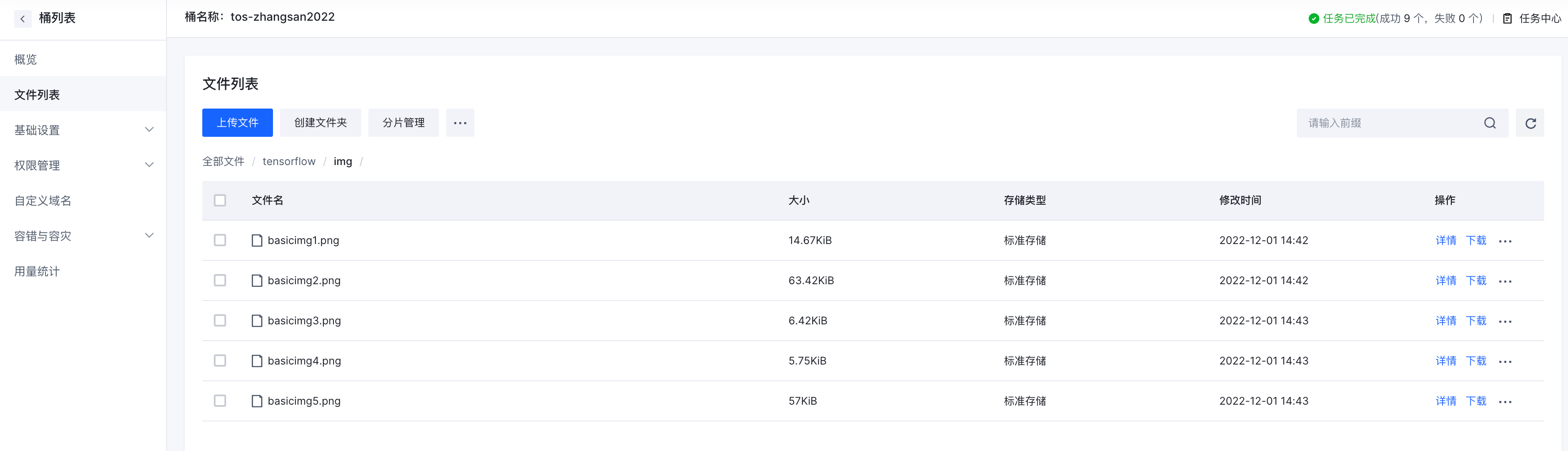Navigate to tensorflow in the breadcrumb
Viewport: 1568px width, 451px height.
click(x=289, y=162)
